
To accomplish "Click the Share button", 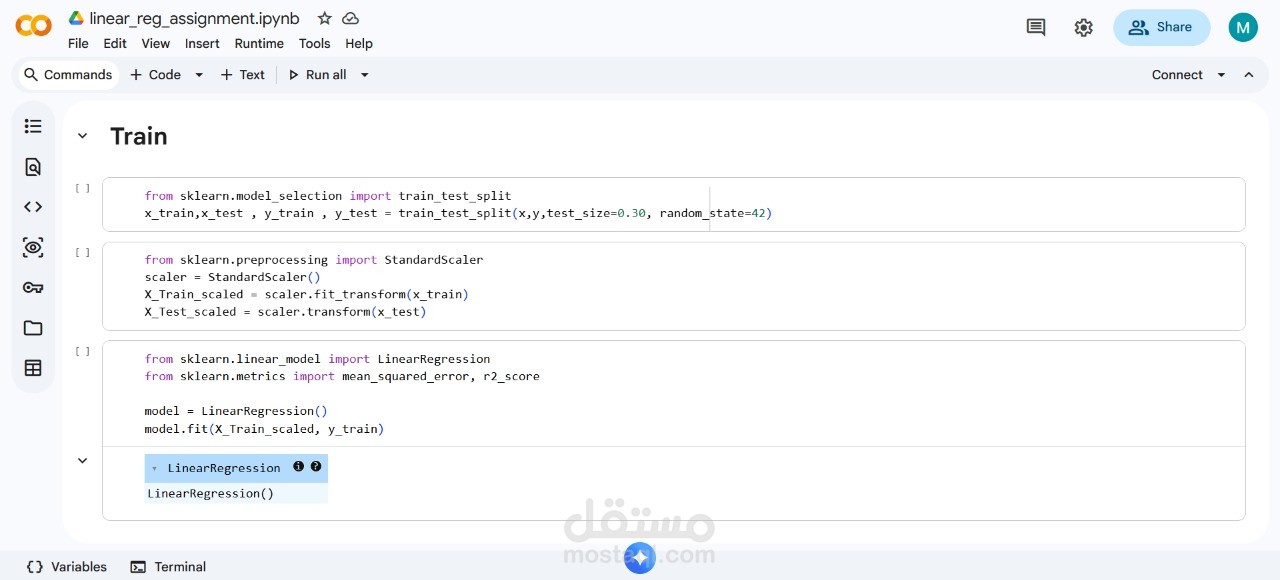I will tap(1161, 28).
